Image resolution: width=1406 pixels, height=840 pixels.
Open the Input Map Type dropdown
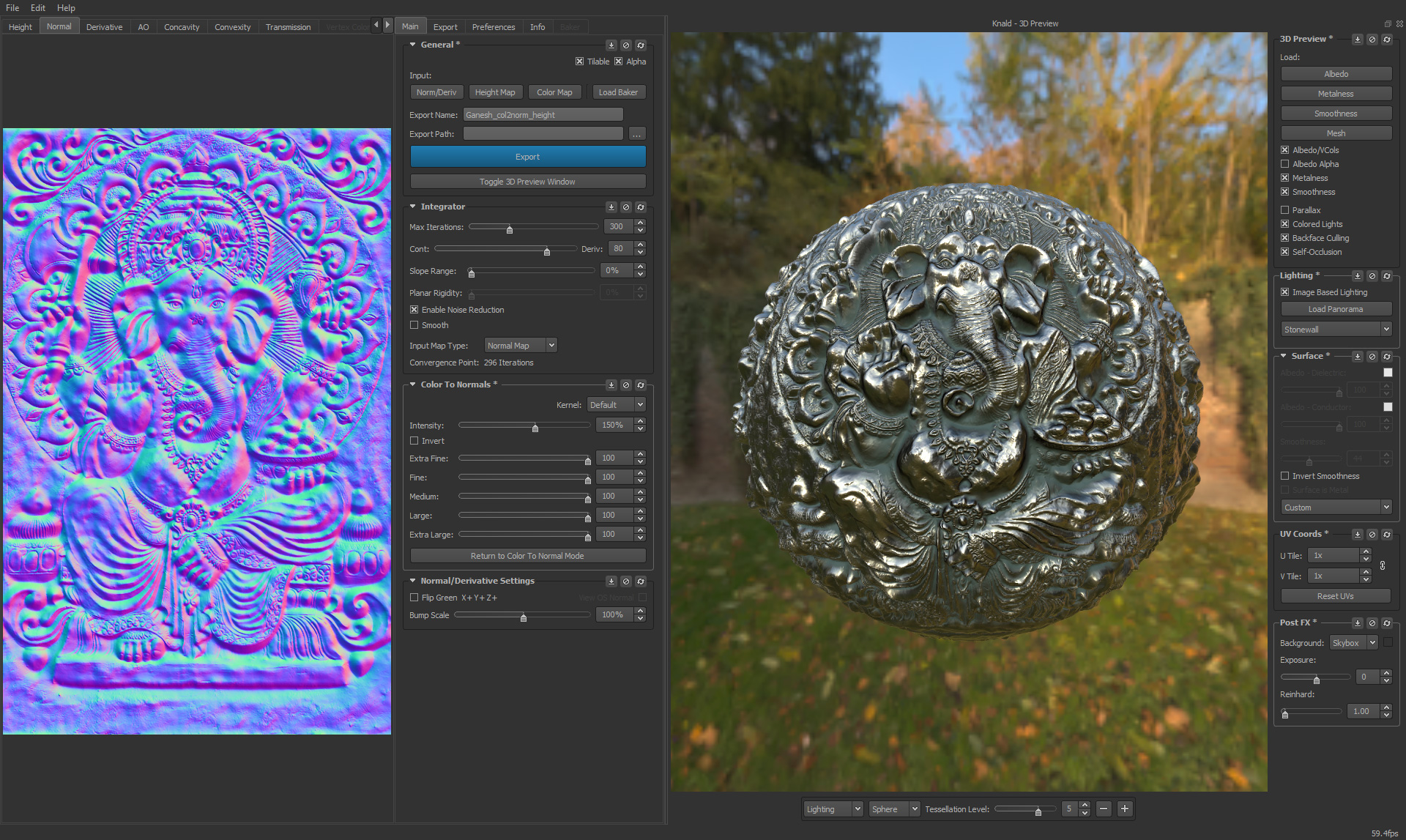point(521,346)
